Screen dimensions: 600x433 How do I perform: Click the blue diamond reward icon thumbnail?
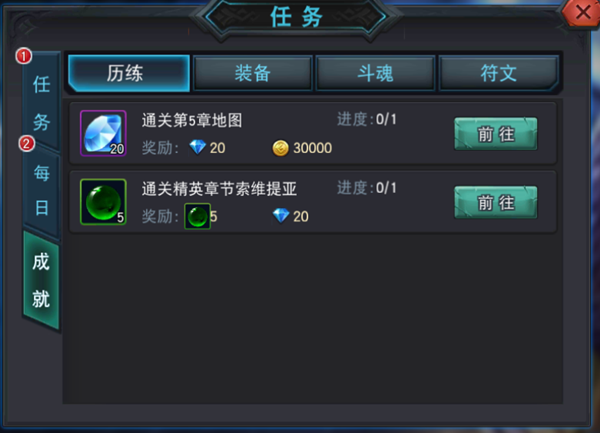(103, 133)
